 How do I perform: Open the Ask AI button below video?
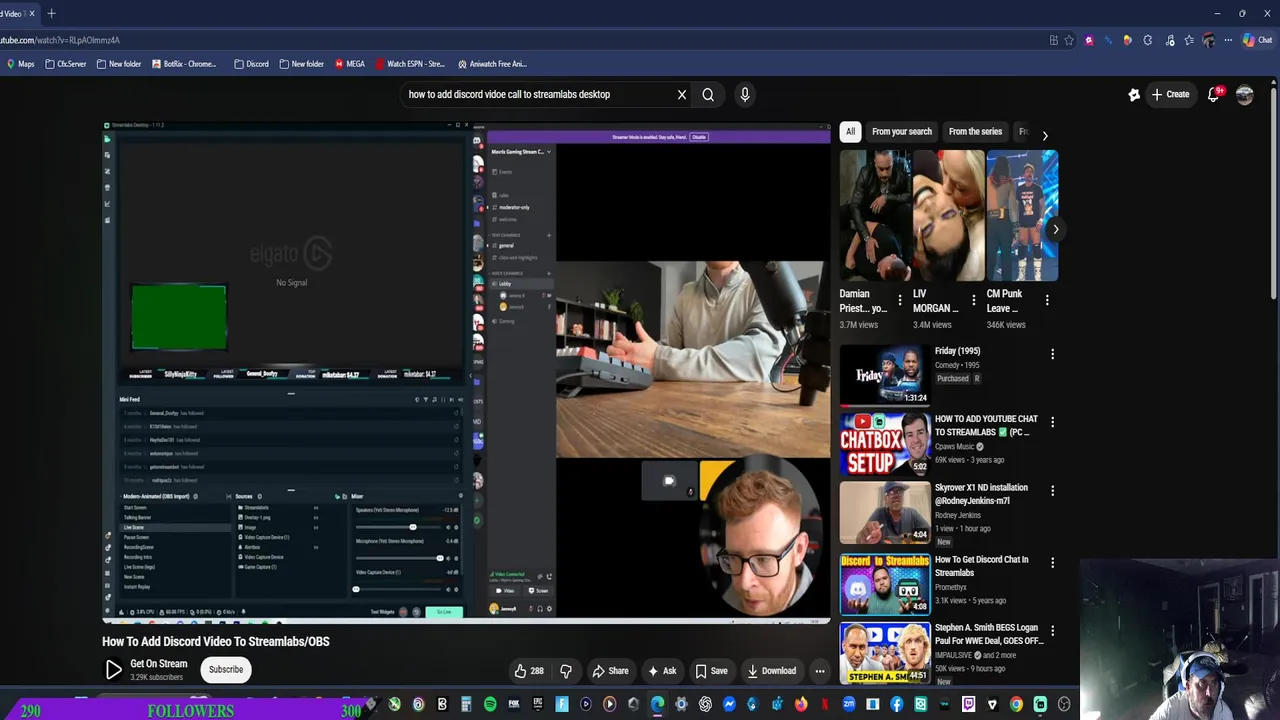(x=662, y=671)
